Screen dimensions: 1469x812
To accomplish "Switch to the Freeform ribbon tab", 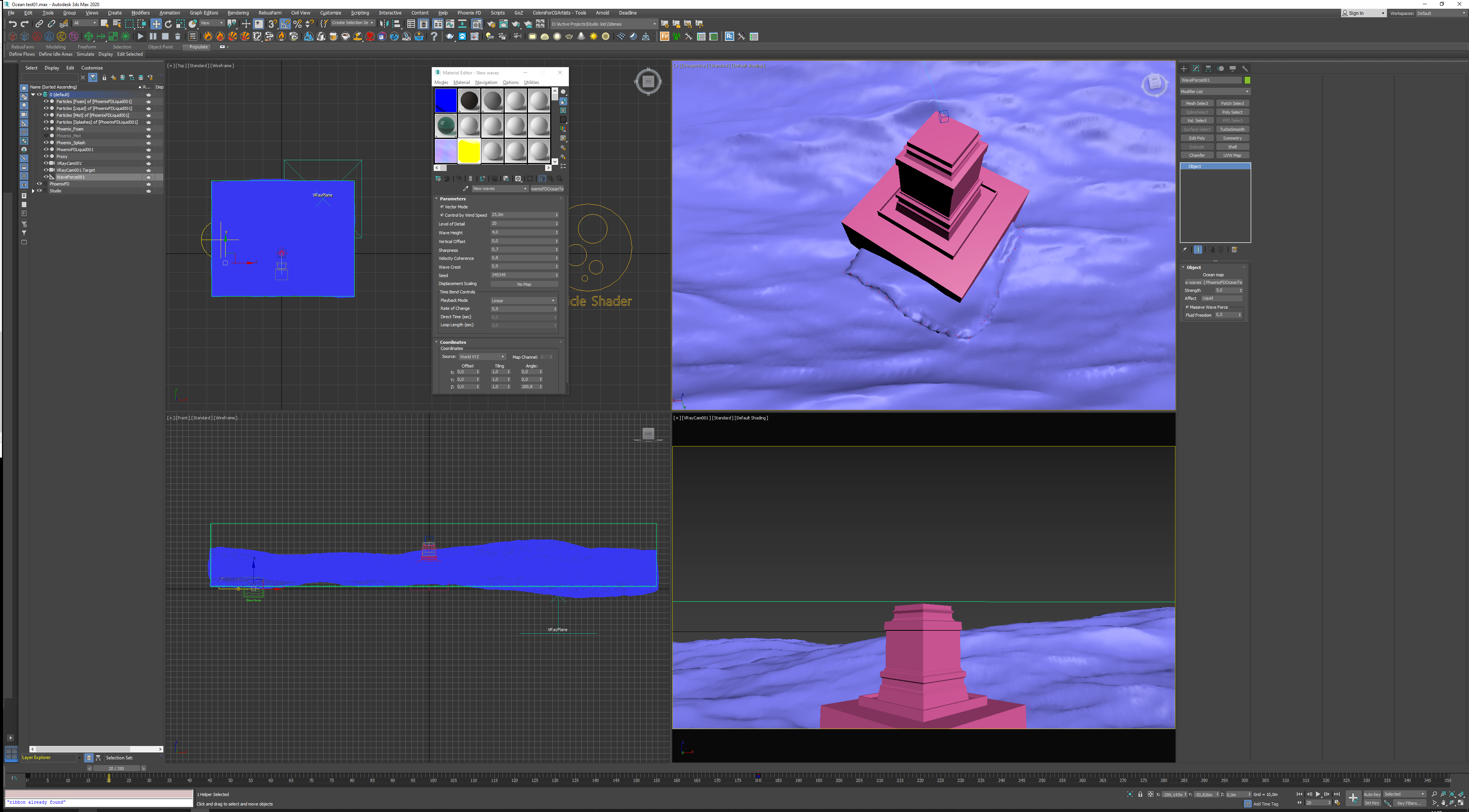I will [87, 47].
